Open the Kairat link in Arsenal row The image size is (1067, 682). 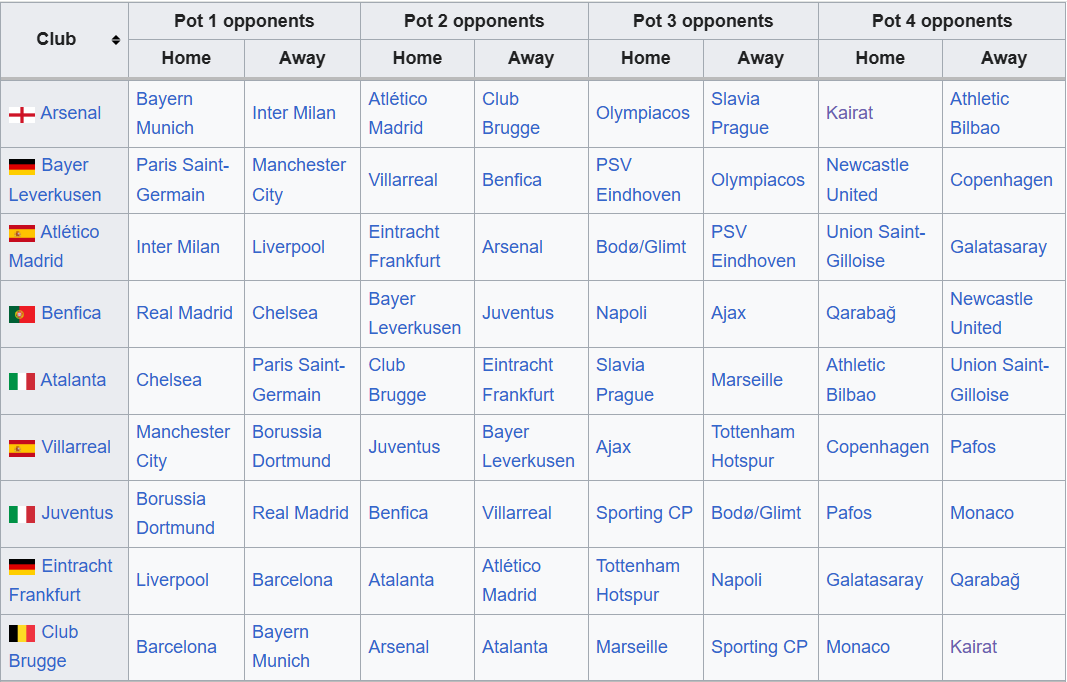pyautogui.click(x=849, y=113)
